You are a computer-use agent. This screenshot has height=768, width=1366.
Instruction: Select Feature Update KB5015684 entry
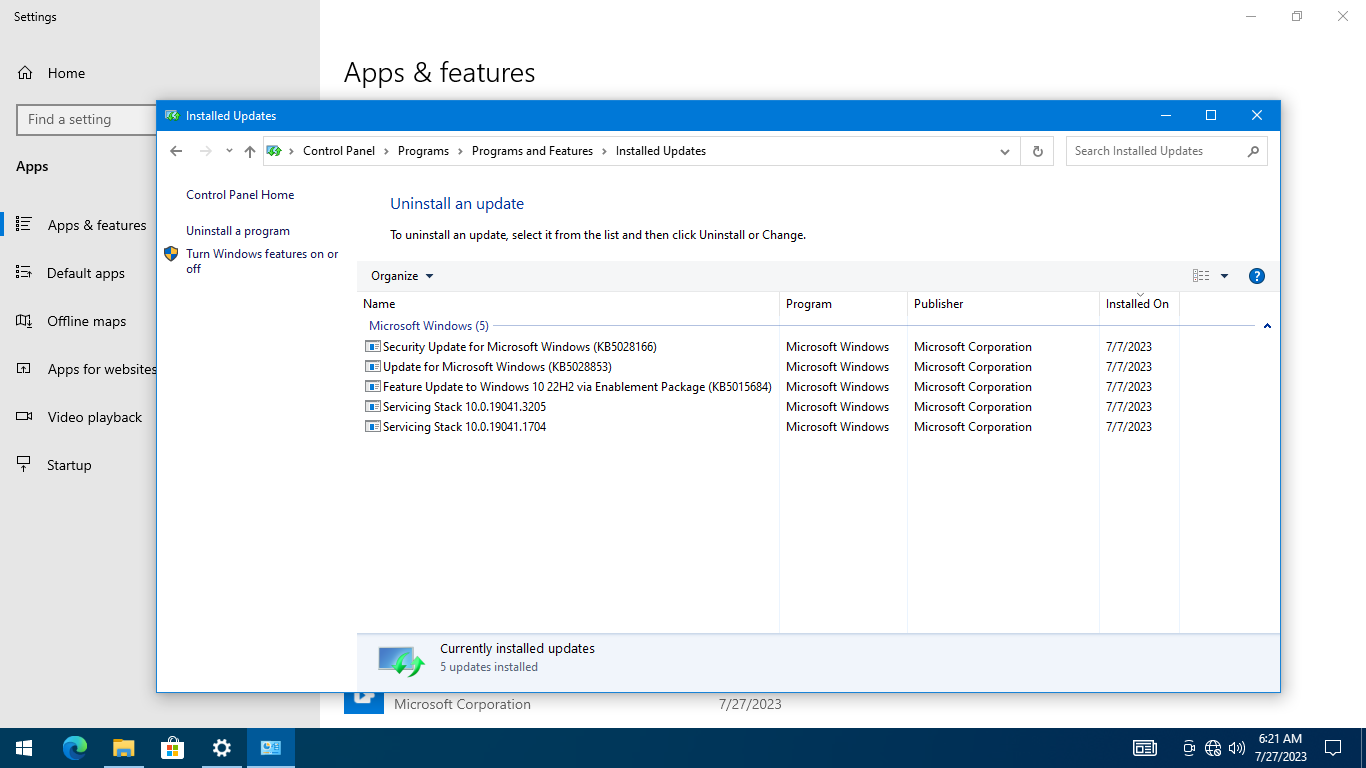[767, 387]
